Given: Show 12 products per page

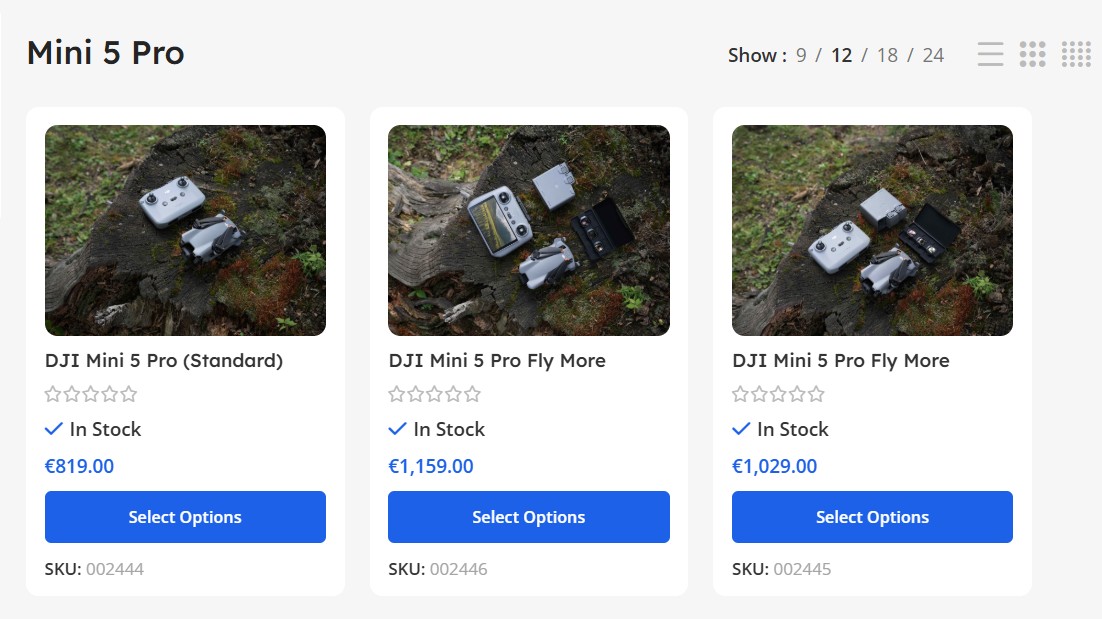Looking at the screenshot, I should point(842,55).
